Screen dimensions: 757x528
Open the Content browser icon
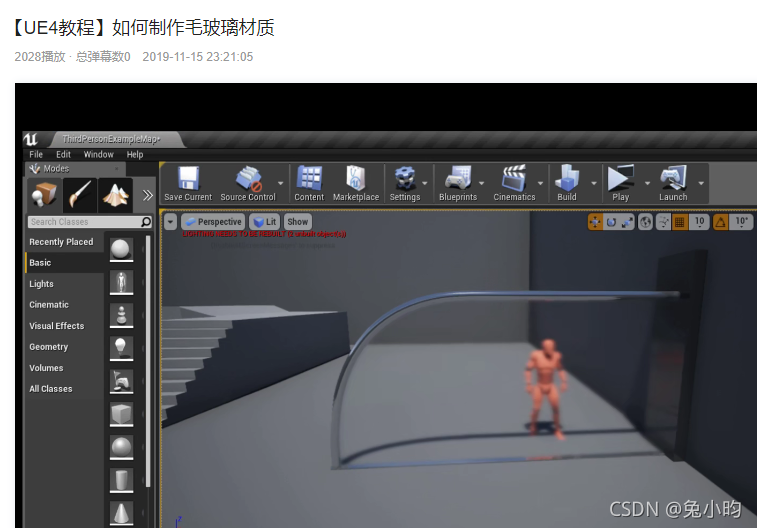[x=309, y=183]
